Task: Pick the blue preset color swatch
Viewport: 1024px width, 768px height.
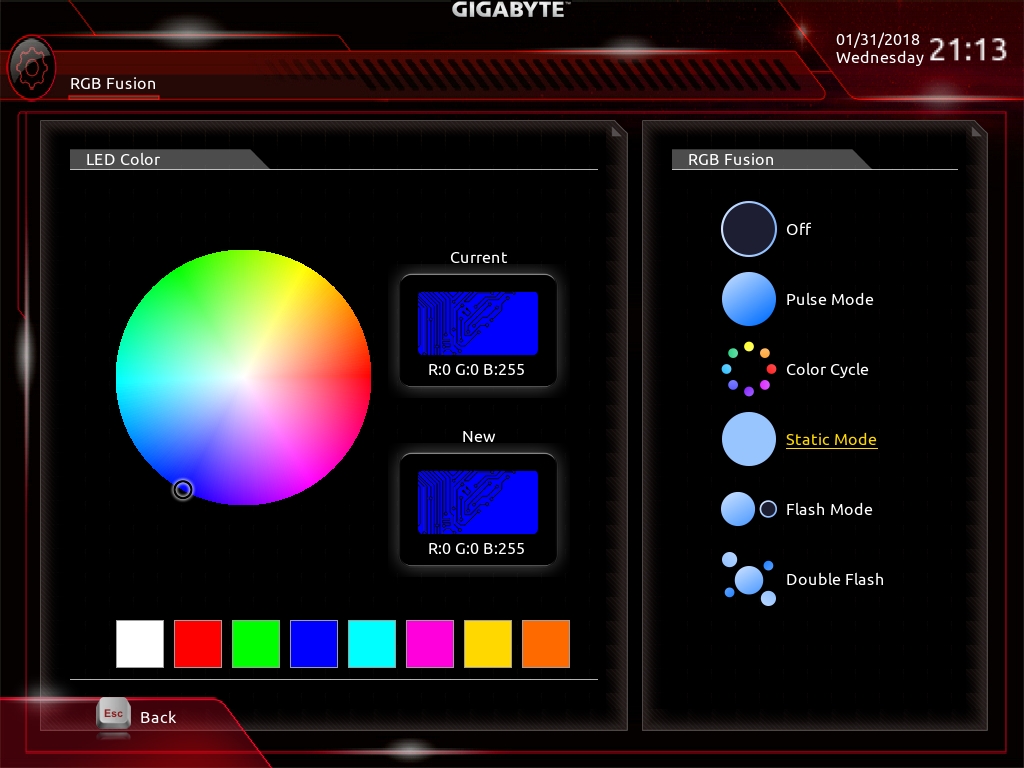Action: [x=314, y=644]
